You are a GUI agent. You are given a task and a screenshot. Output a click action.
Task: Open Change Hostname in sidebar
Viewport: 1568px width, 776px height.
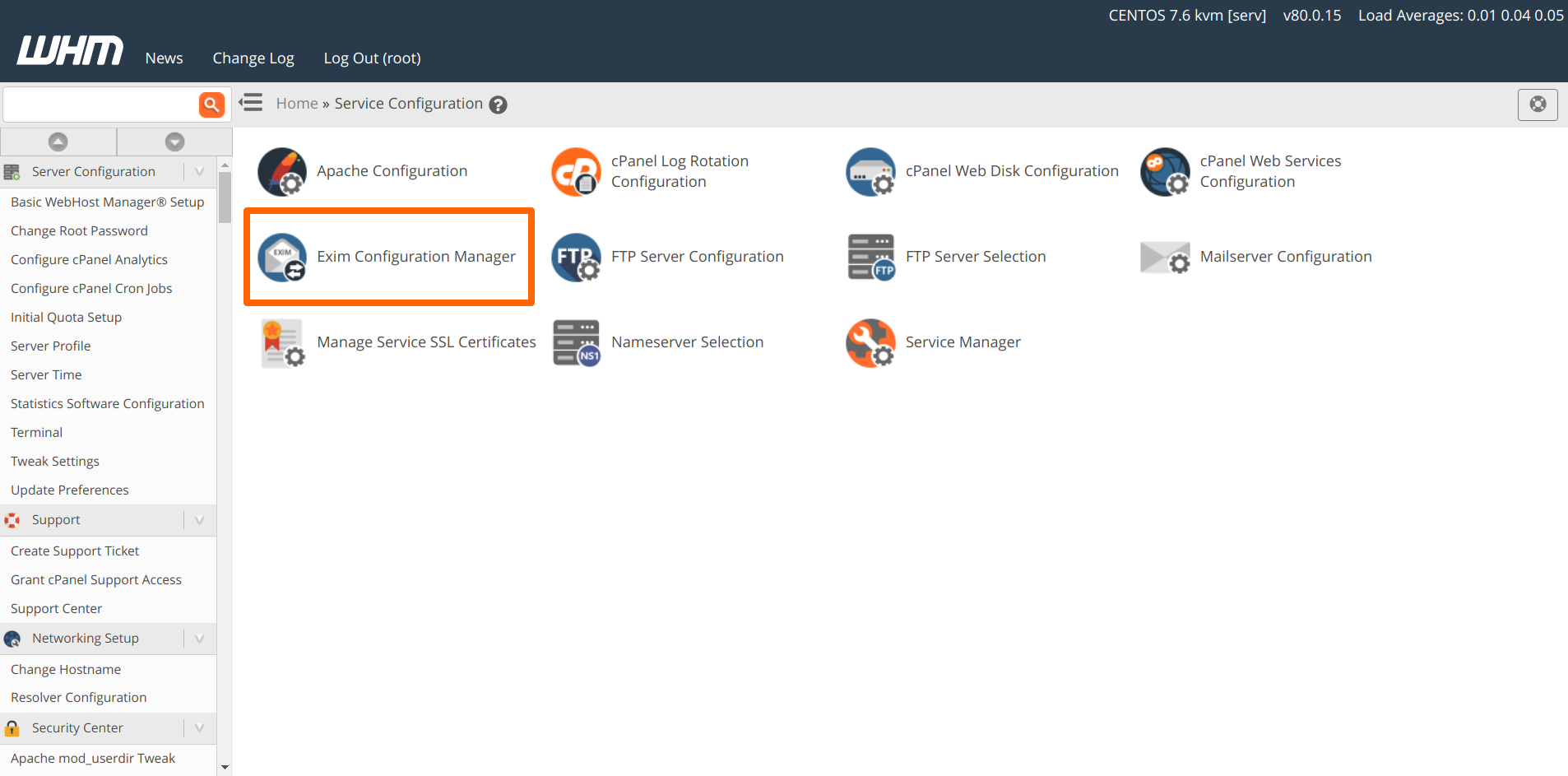pos(66,670)
